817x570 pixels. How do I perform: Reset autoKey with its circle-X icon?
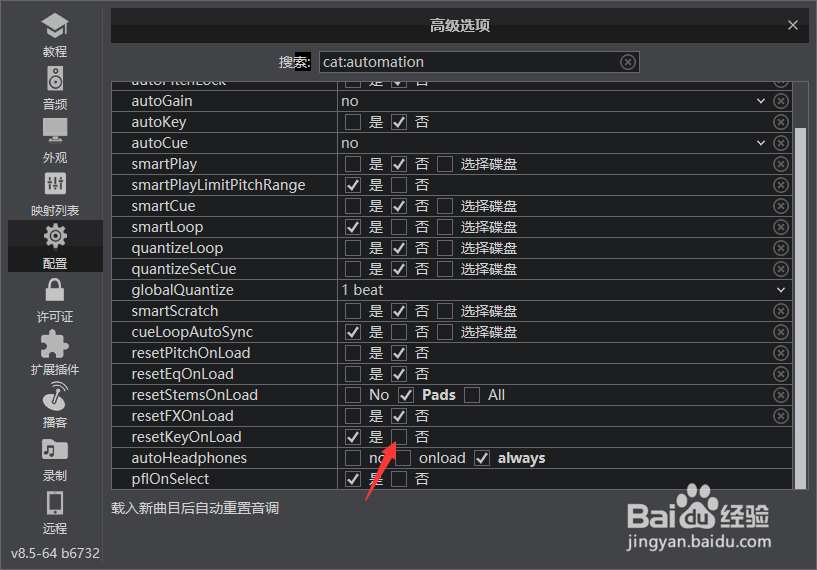pos(781,122)
